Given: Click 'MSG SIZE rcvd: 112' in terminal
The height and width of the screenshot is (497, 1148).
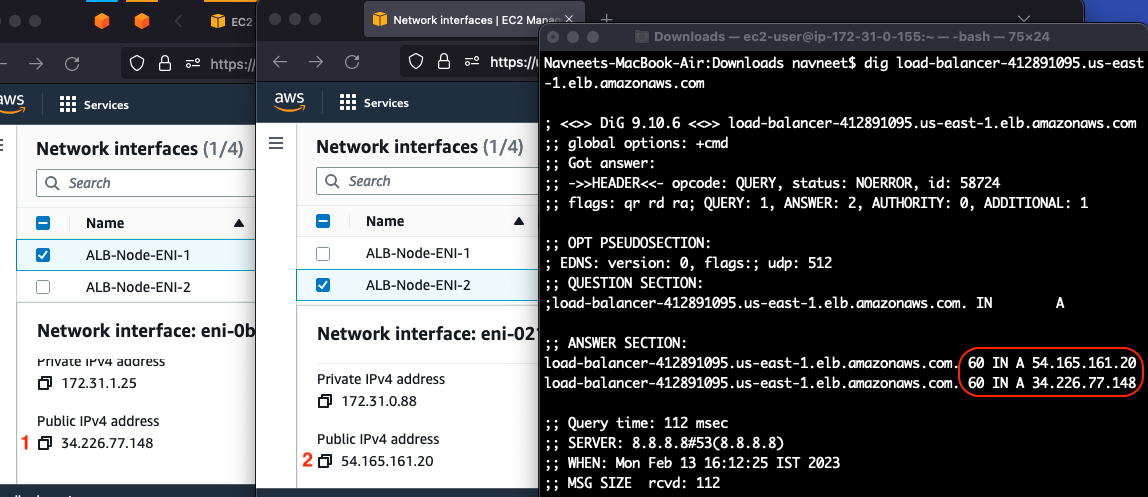Looking at the screenshot, I should (x=632, y=482).
